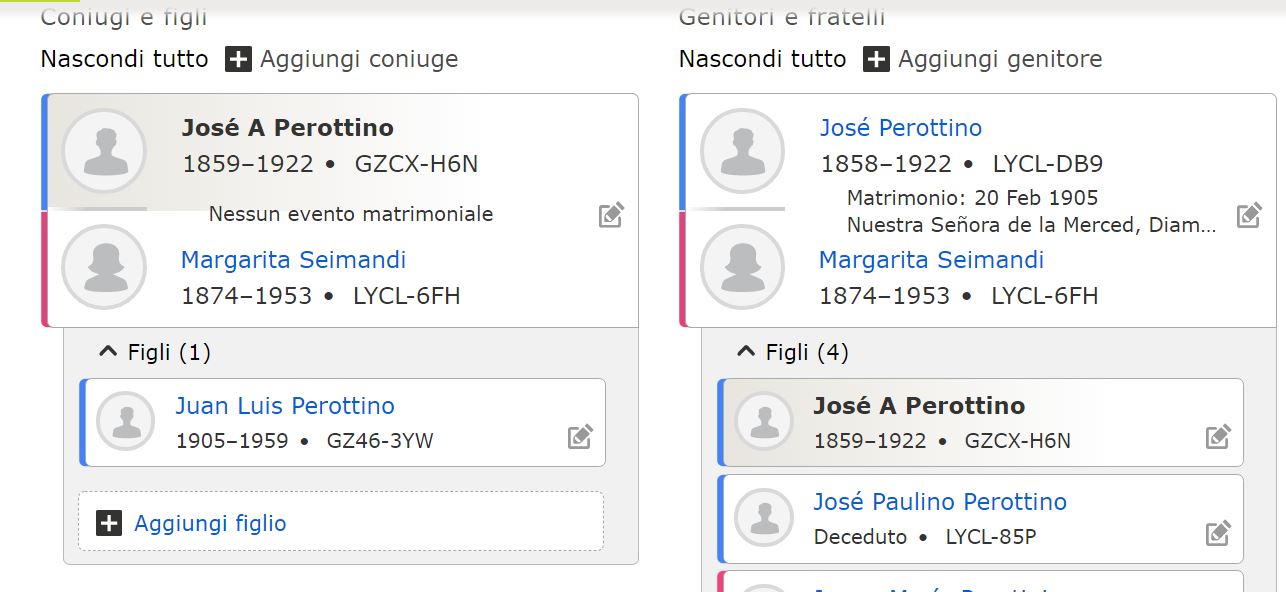This screenshot has height=592, width=1286.
Task: Collapse the Figli (1) children list
Action: click(x=108, y=352)
